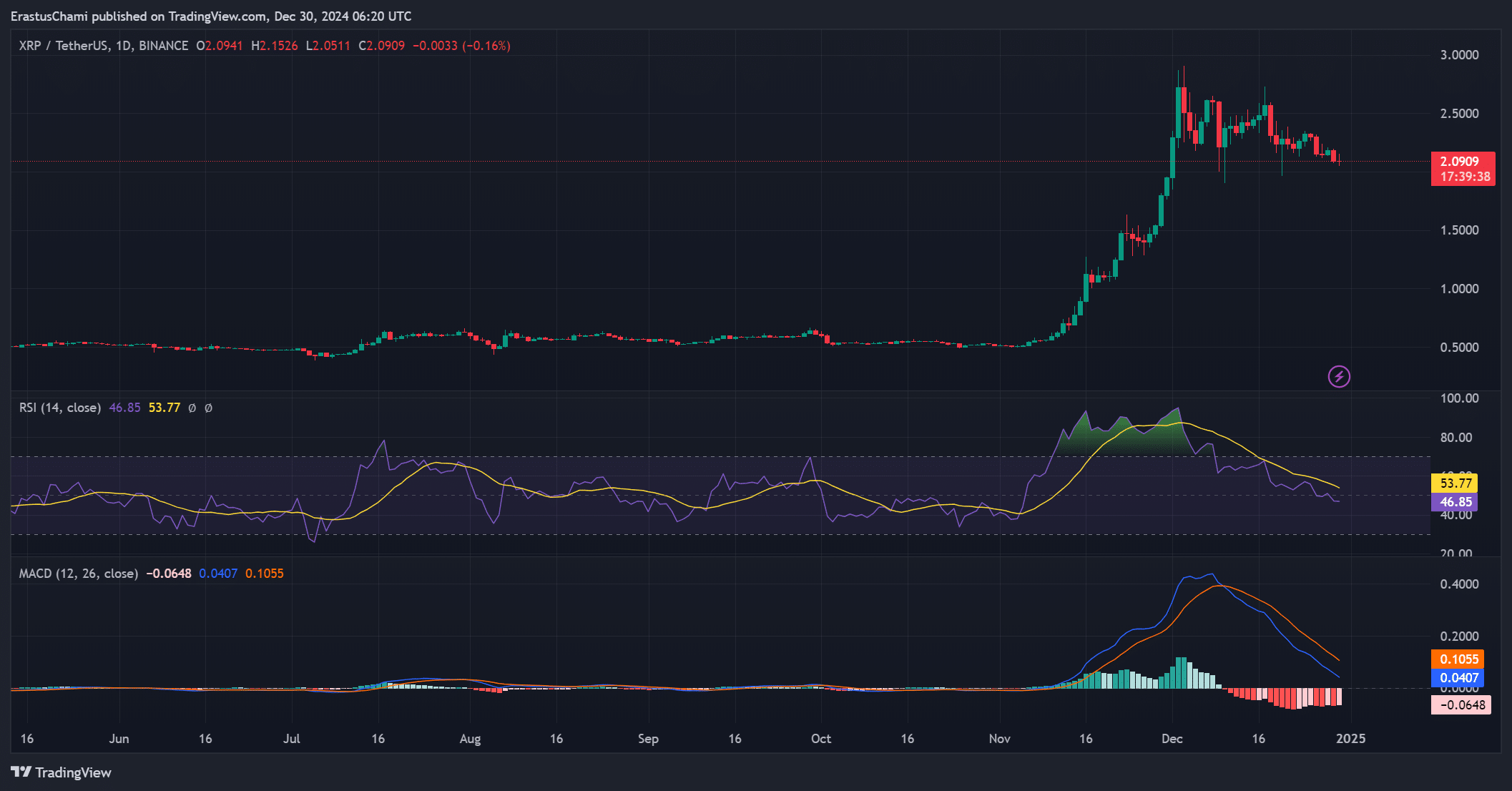Screen dimensions: 1512x791
Task: Click the Nov label on time axis
Action: tap(999, 739)
